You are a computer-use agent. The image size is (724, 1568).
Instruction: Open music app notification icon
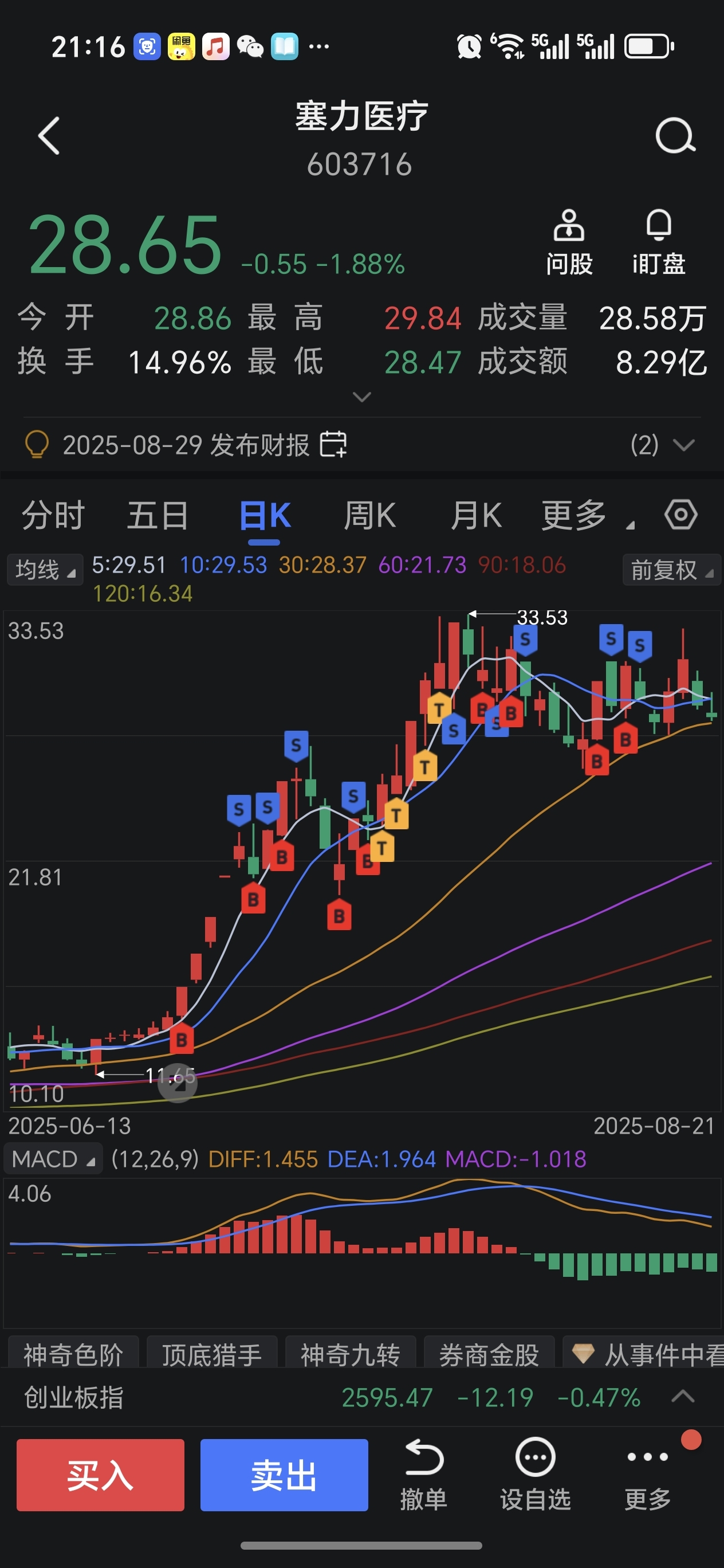click(215, 47)
